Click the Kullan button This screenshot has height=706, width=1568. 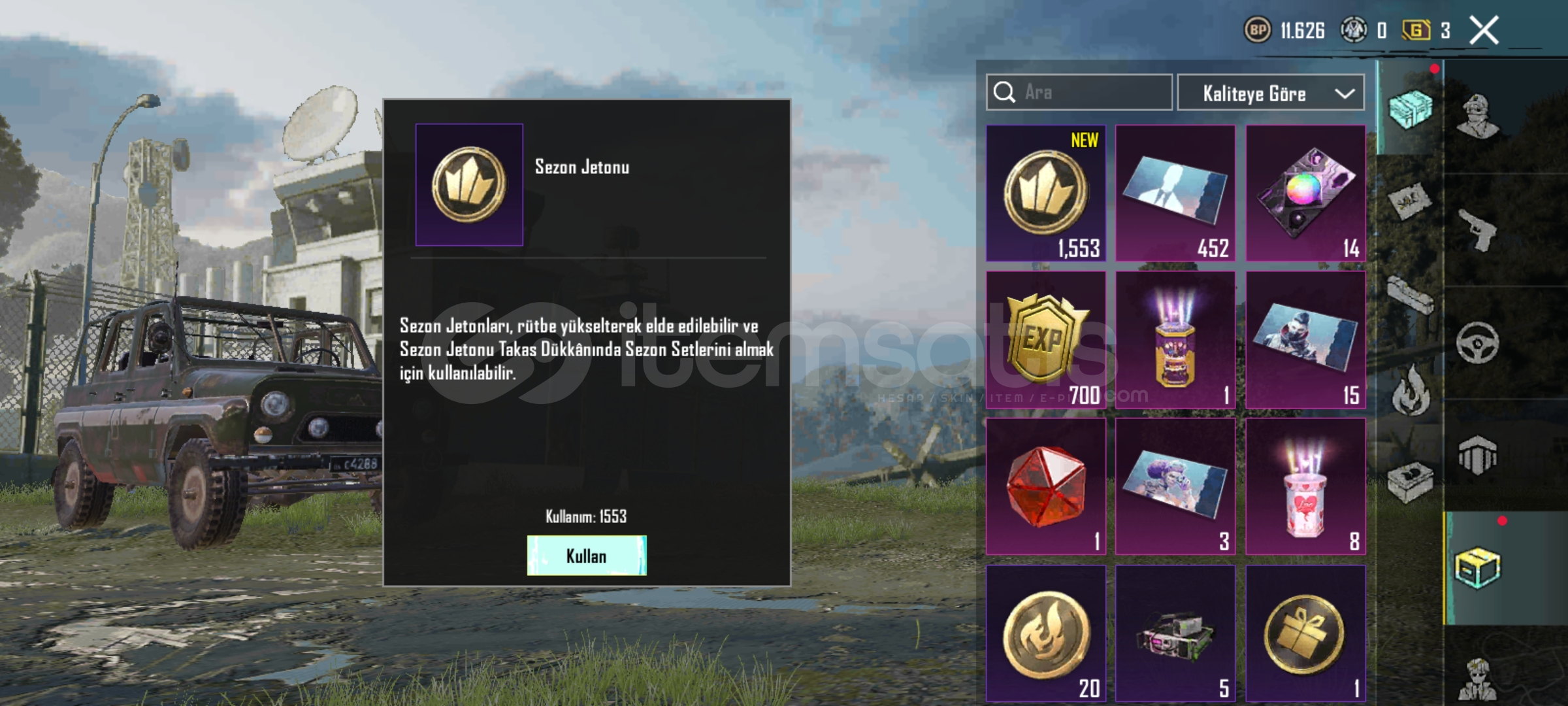coord(587,556)
